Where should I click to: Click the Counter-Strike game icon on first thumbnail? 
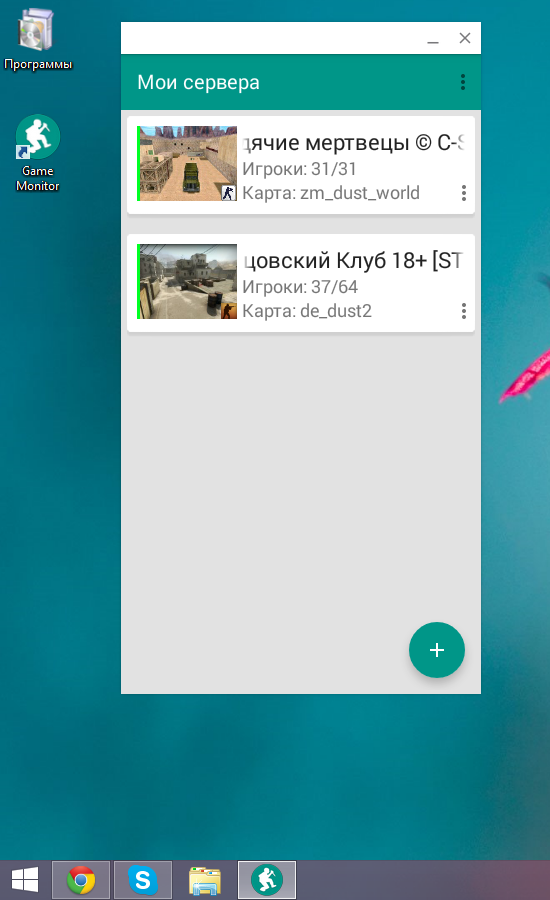click(229, 193)
